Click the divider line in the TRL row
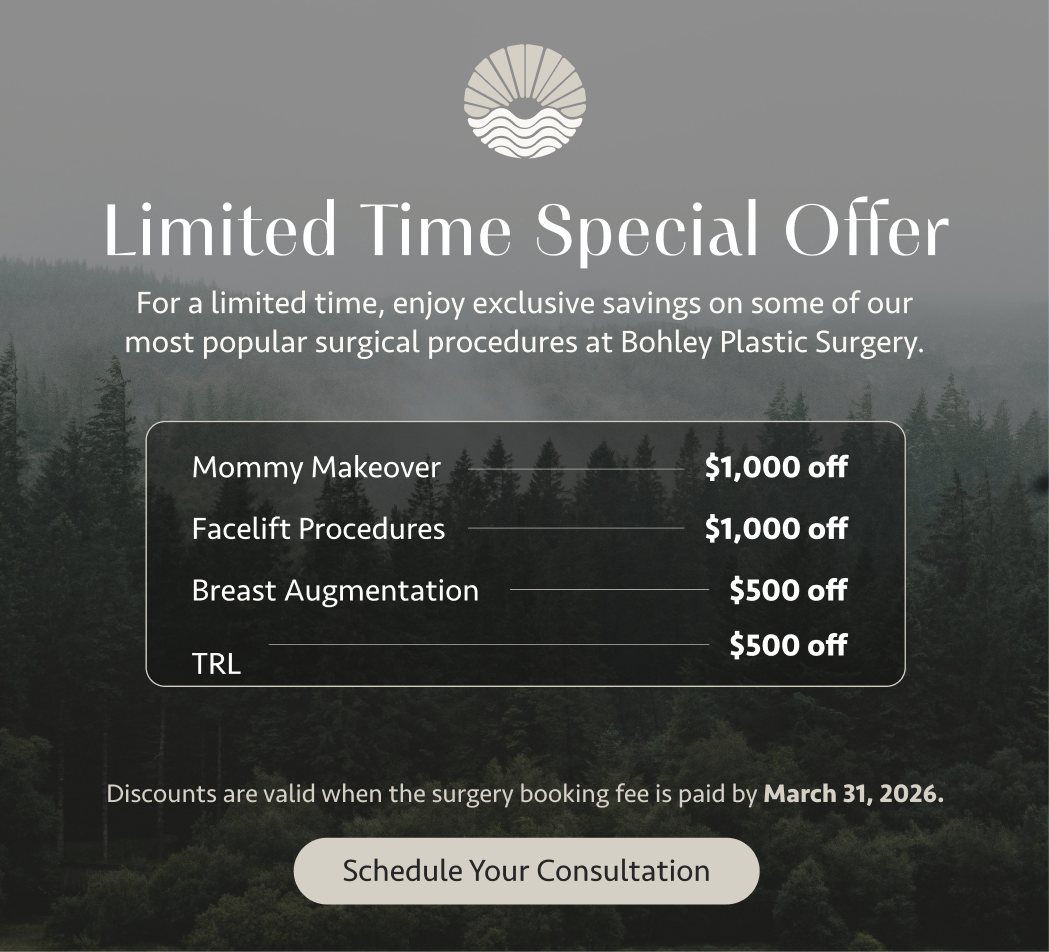 coord(488,645)
